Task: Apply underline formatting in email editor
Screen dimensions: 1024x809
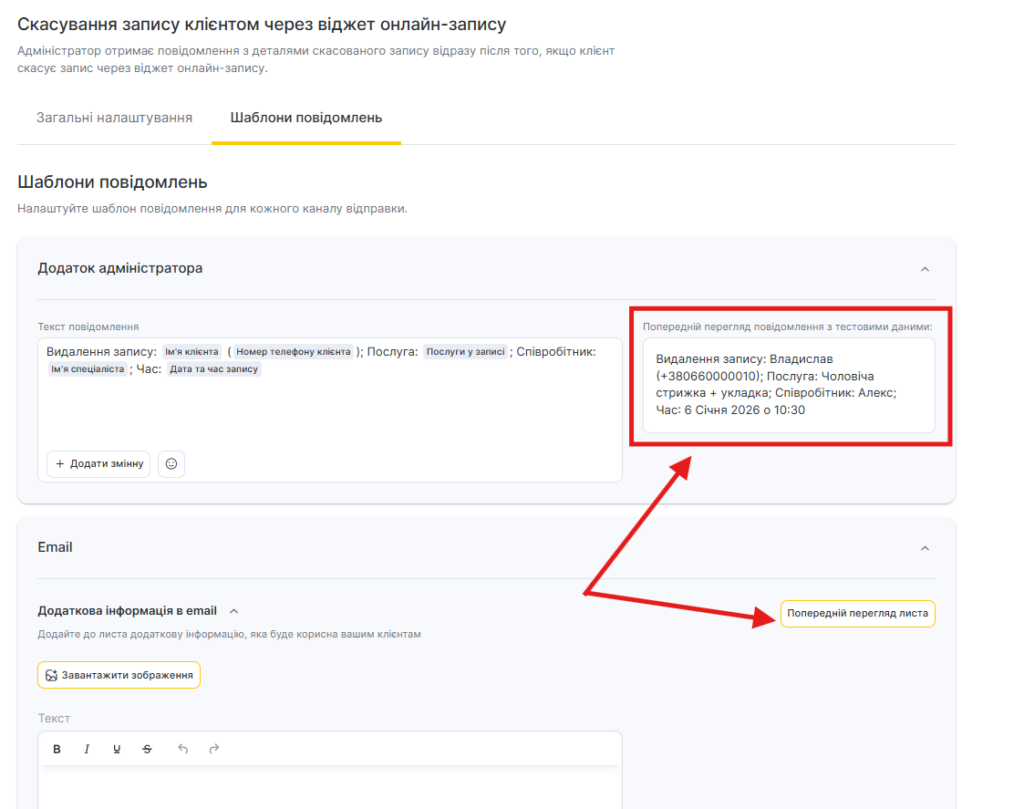Action: [x=117, y=749]
